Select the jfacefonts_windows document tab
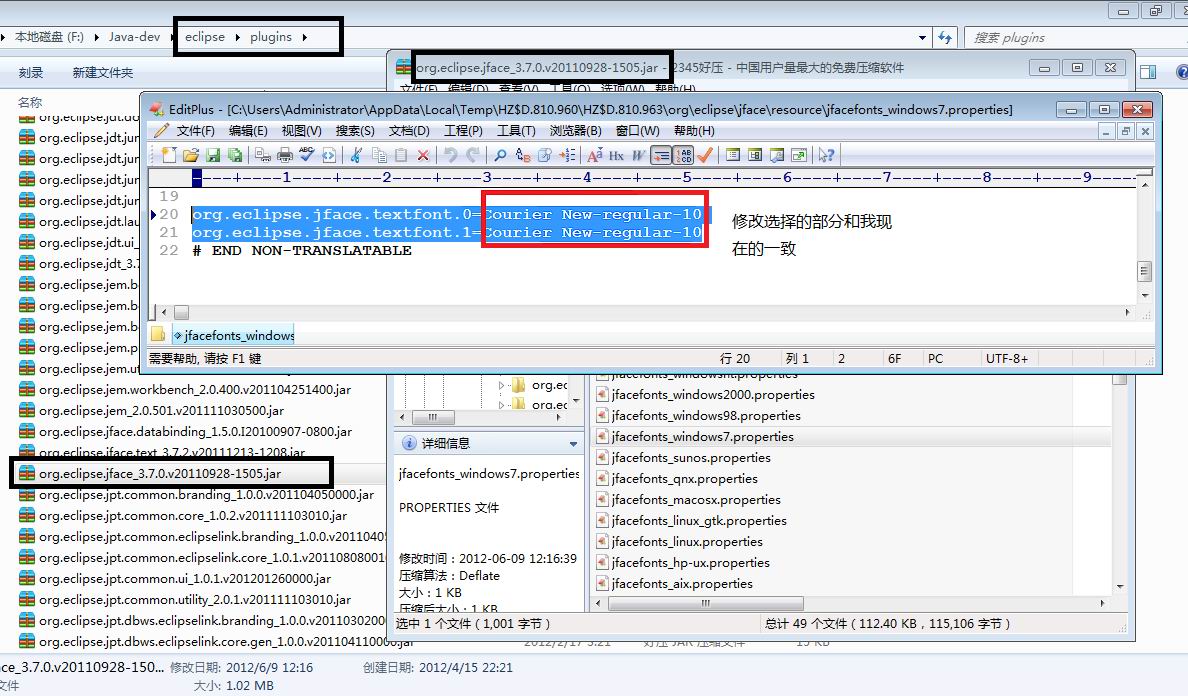The image size is (1188, 696). tap(233, 335)
